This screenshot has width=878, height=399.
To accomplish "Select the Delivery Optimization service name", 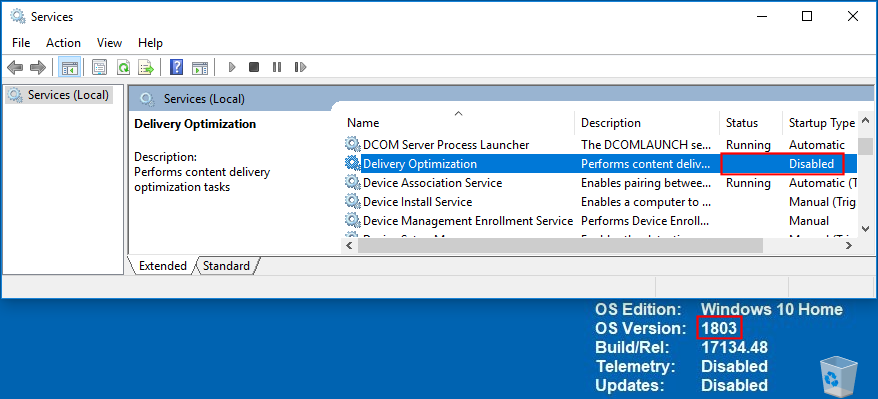I will click(420, 164).
